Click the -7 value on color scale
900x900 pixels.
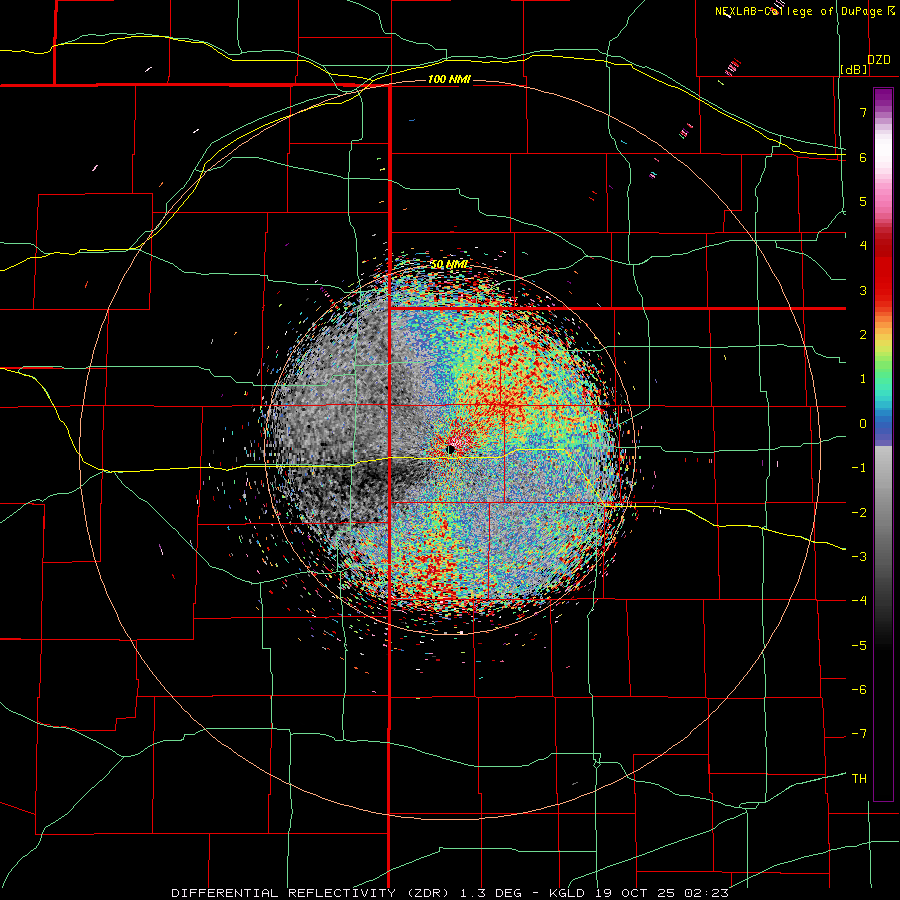coord(859,734)
